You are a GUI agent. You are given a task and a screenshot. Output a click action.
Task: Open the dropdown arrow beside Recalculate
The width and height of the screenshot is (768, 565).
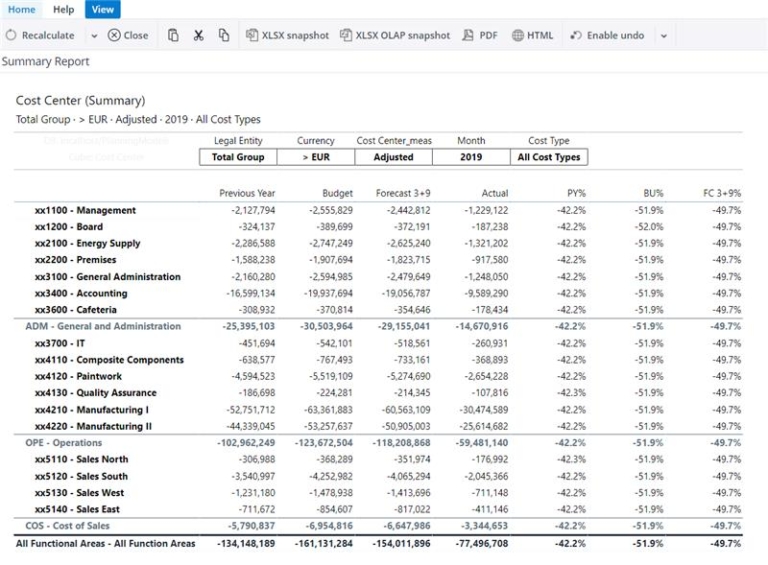click(94, 36)
